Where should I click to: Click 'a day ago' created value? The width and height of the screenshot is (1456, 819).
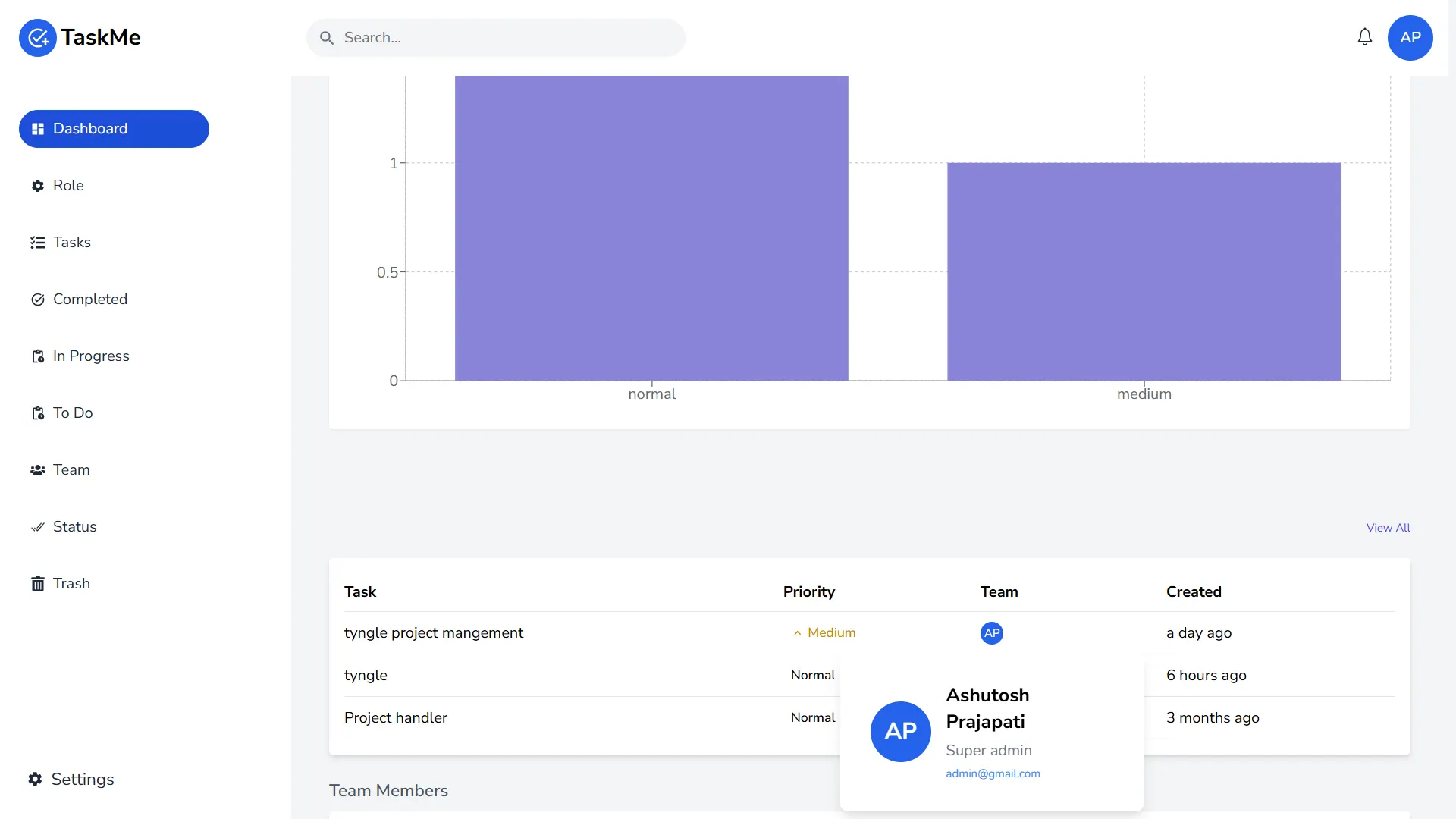1199,633
